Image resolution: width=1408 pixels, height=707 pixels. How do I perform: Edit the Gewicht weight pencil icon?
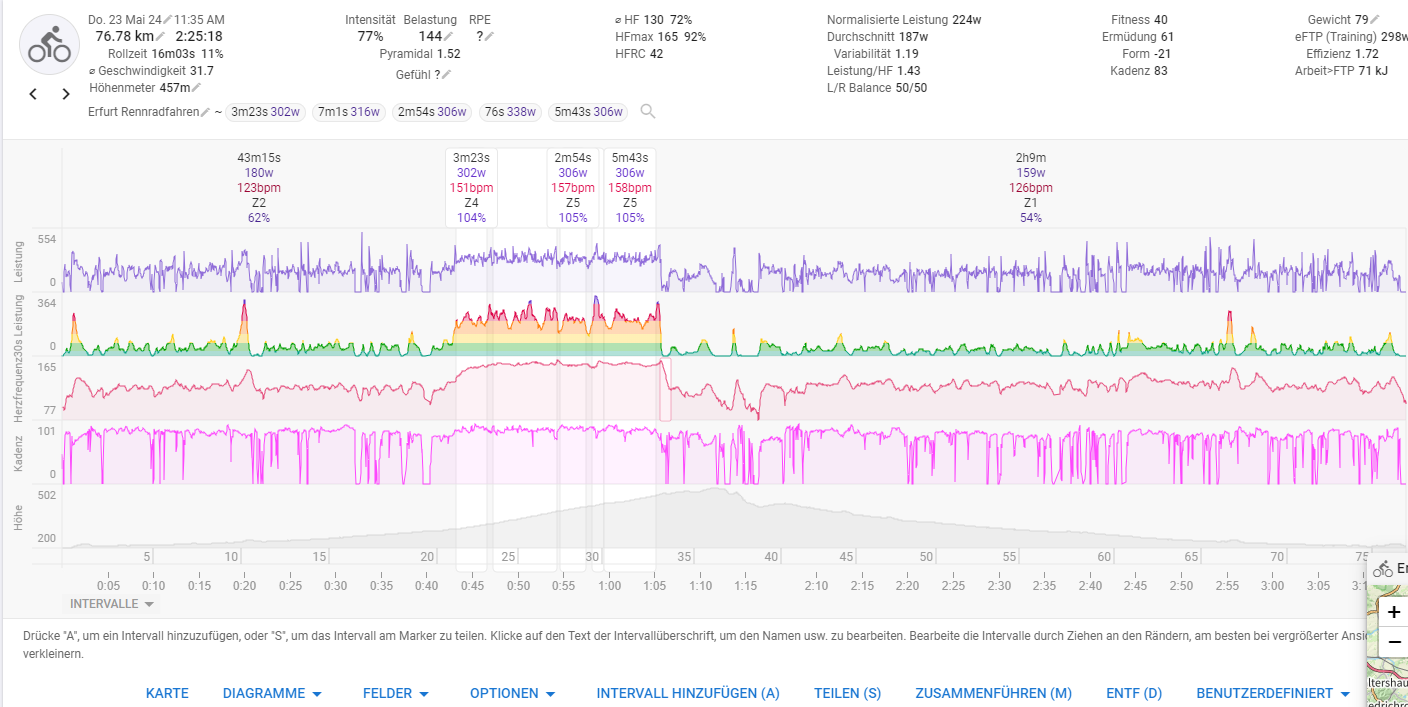1375,20
